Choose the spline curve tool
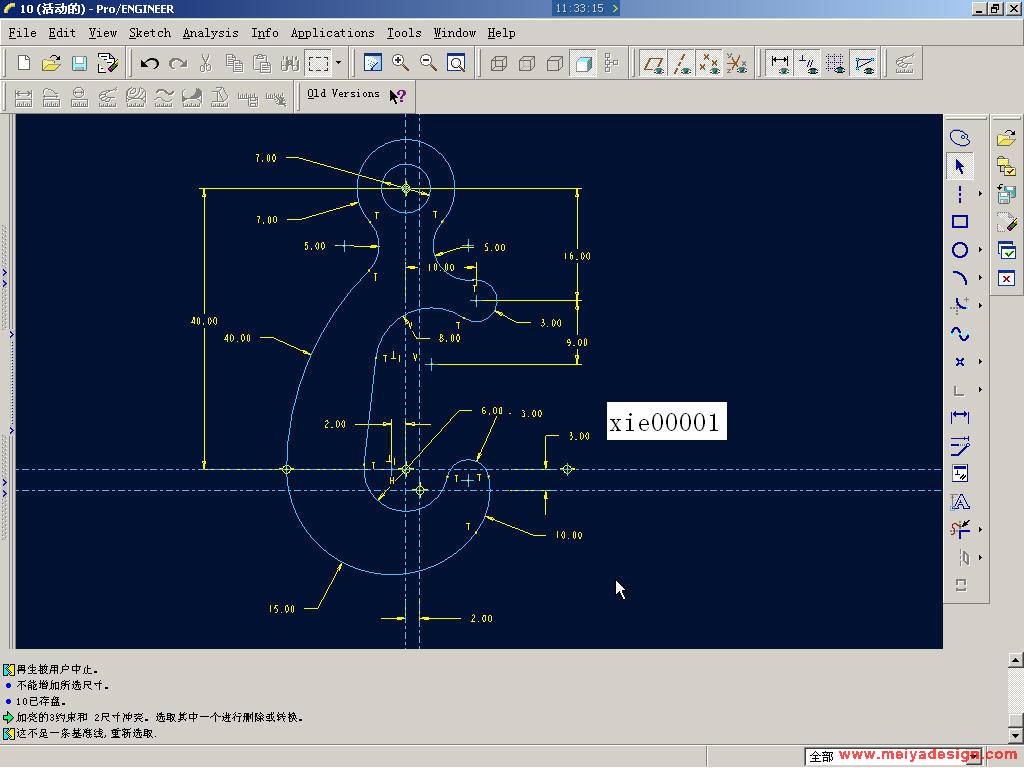Image resolution: width=1024 pixels, height=768 pixels. [959, 334]
